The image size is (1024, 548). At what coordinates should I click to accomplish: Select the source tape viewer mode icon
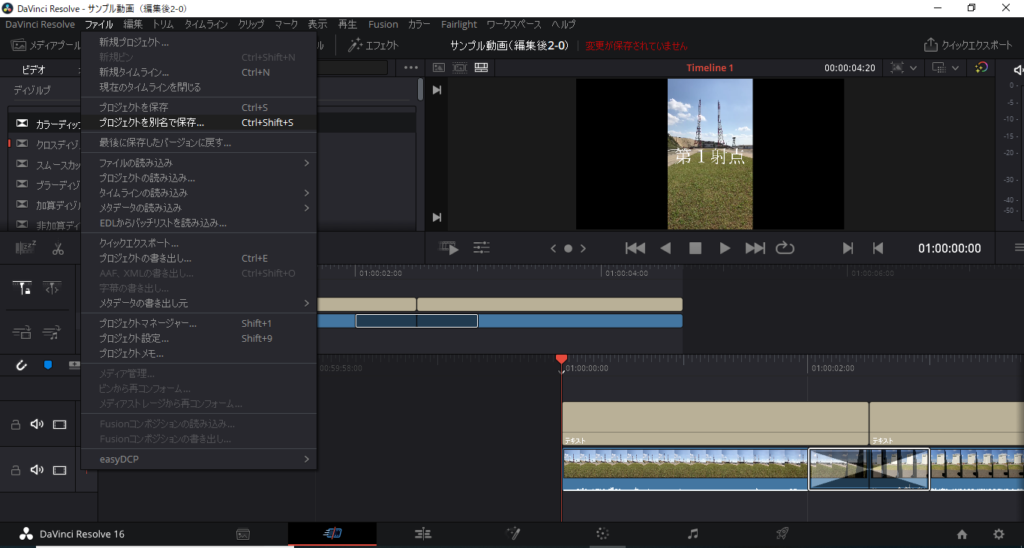coord(460,67)
